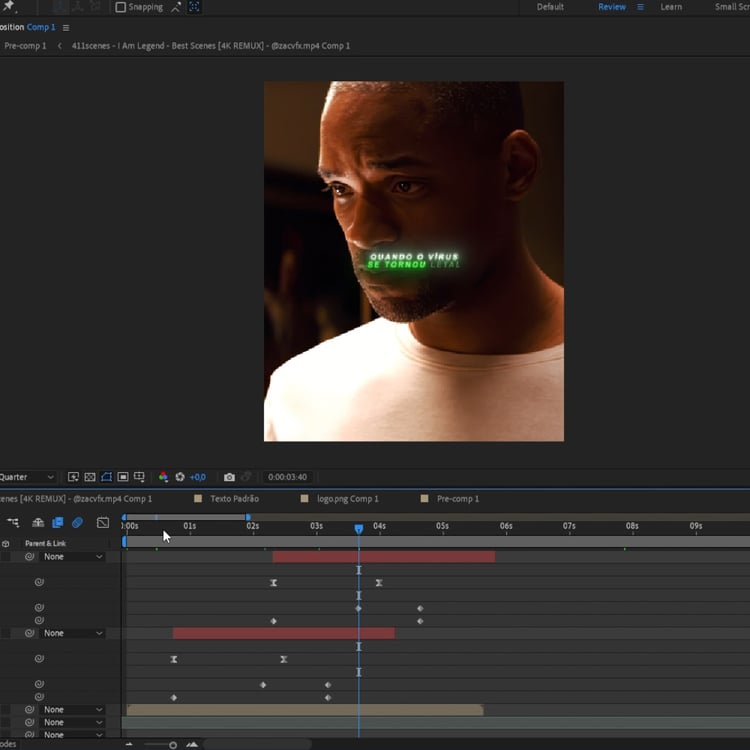This screenshot has height=750, width=750.
Task: Open the first layer's Parent None dropdown
Action: click(72, 557)
